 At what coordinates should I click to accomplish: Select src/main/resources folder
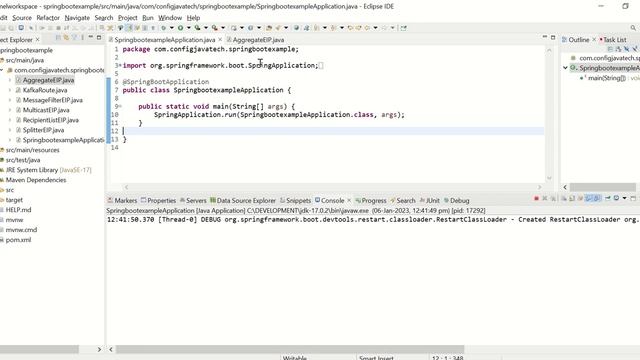click(32, 150)
